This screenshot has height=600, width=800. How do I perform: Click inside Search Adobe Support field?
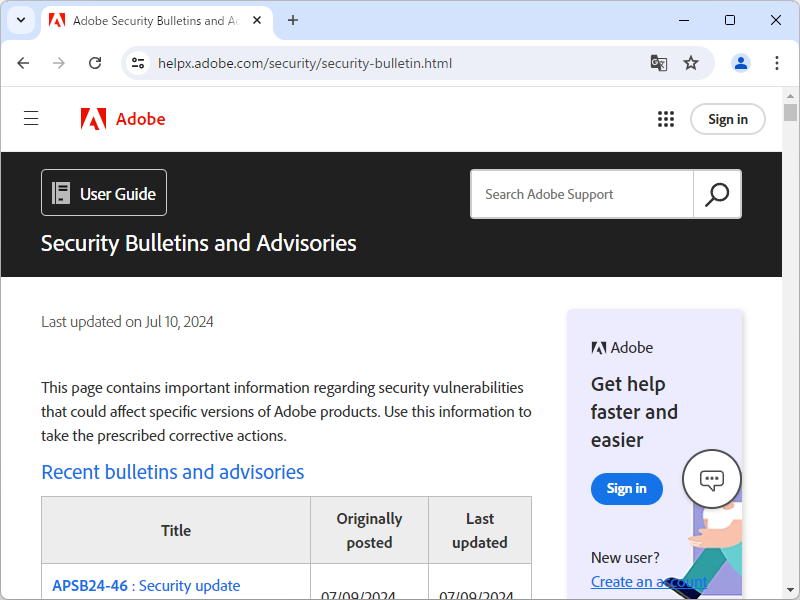582,194
